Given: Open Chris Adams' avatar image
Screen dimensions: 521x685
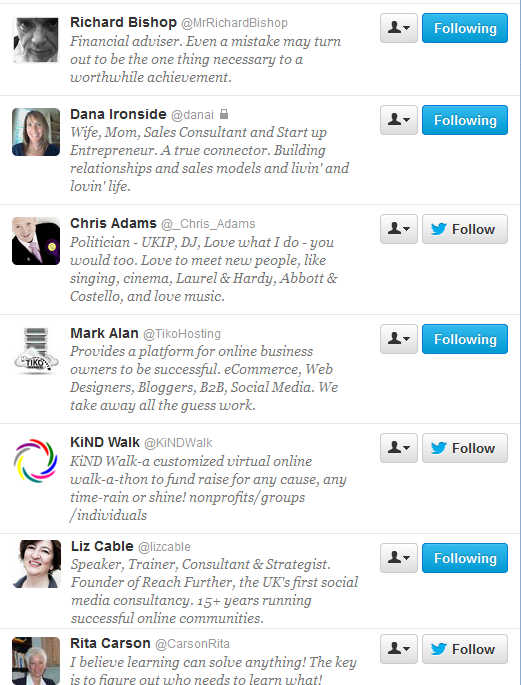Looking at the screenshot, I should 36,241.
